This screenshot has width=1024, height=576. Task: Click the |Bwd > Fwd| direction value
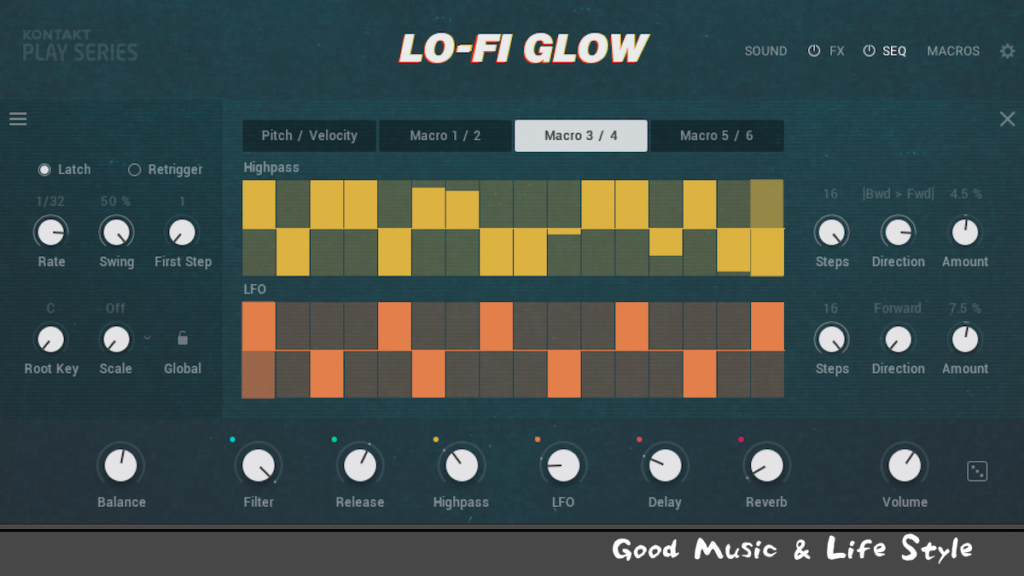(x=898, y=194)
